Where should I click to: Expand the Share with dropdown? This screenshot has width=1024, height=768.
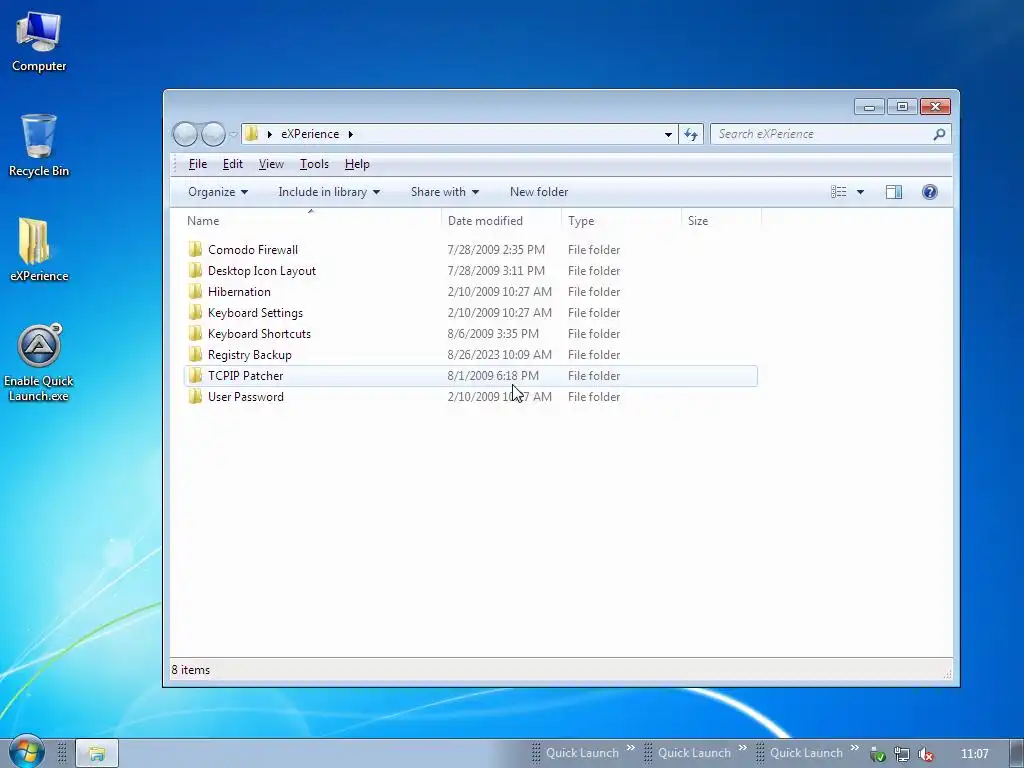(445, 192)
